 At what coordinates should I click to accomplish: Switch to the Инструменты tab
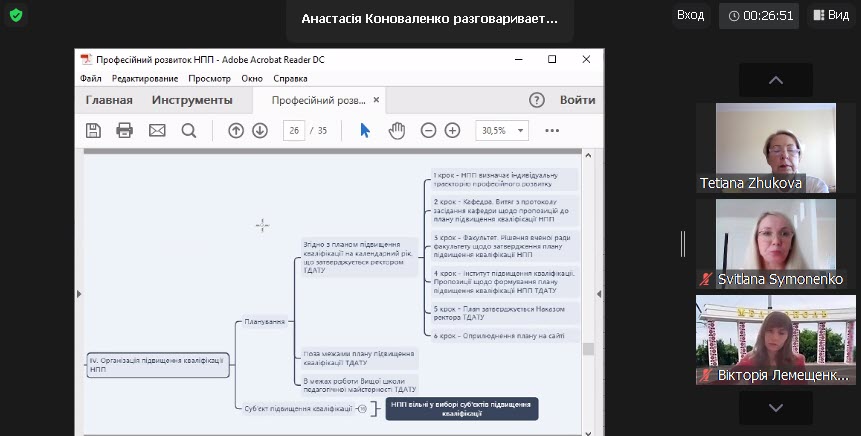click(192, 100)
